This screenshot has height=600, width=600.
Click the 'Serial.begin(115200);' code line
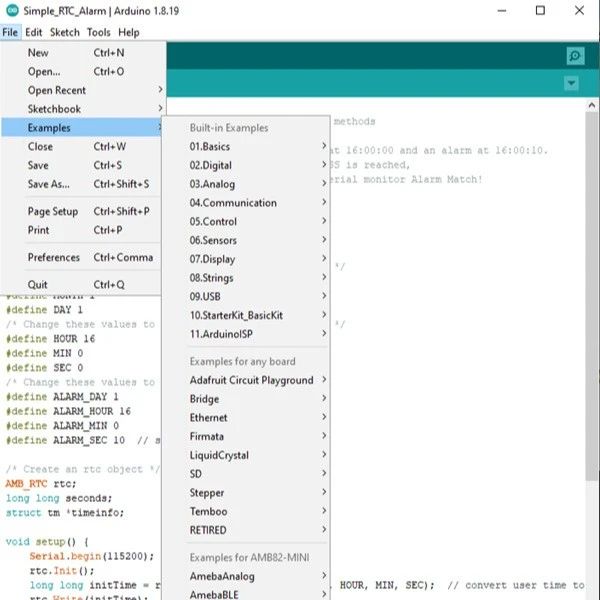pyautogui.click(x=92, y=556)
